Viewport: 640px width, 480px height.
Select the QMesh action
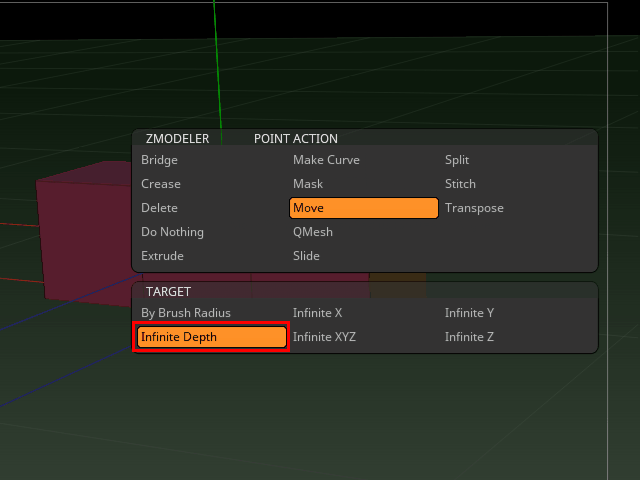coord(313,232)
